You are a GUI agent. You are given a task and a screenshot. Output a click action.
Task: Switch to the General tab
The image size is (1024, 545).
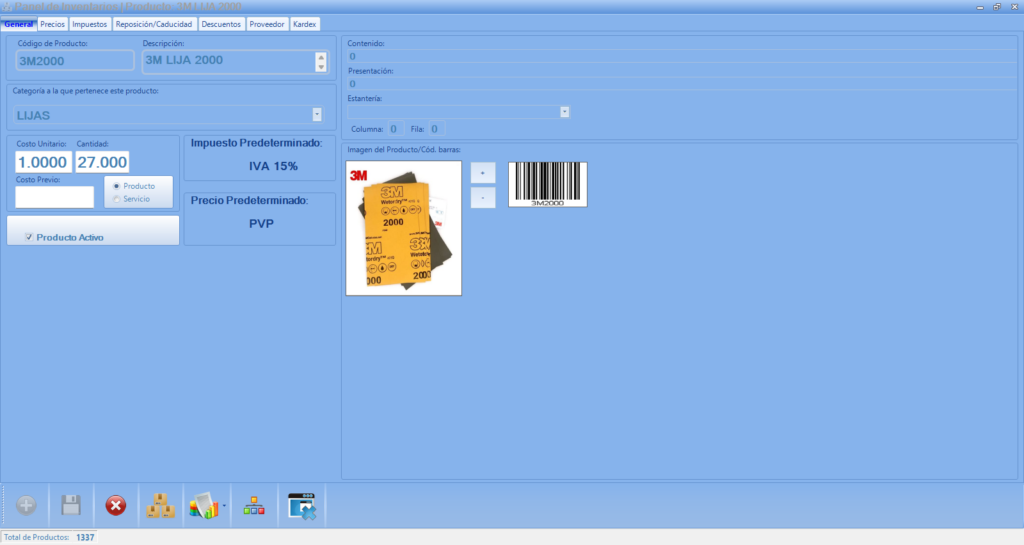point(18,24)
